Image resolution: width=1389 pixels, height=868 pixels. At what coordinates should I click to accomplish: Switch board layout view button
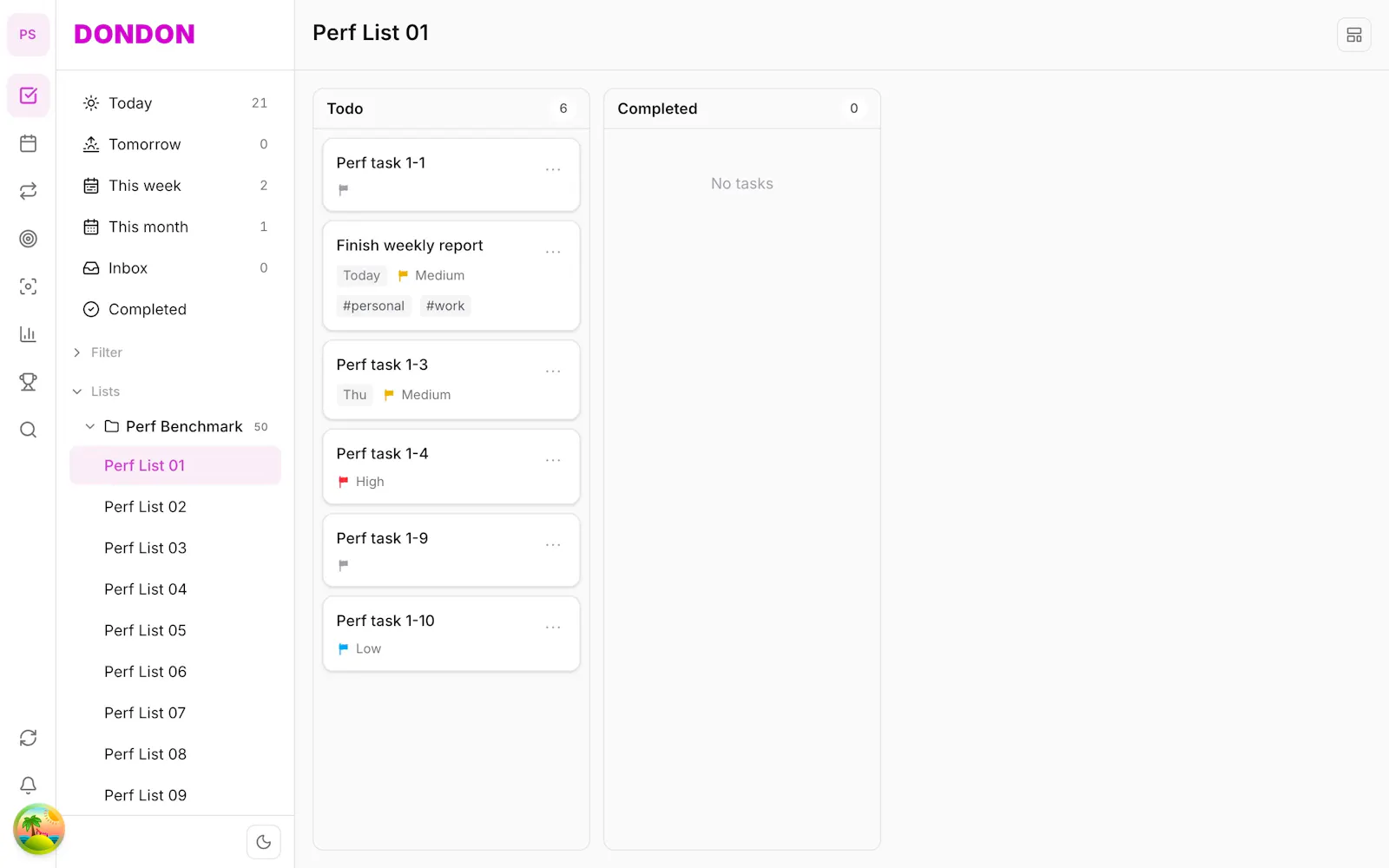1353,35
